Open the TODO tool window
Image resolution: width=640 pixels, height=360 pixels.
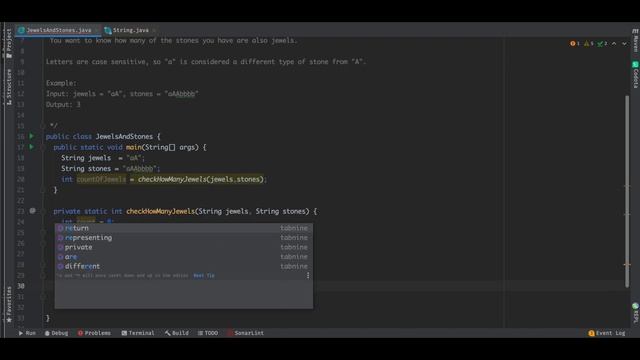(x=208, y=333)
